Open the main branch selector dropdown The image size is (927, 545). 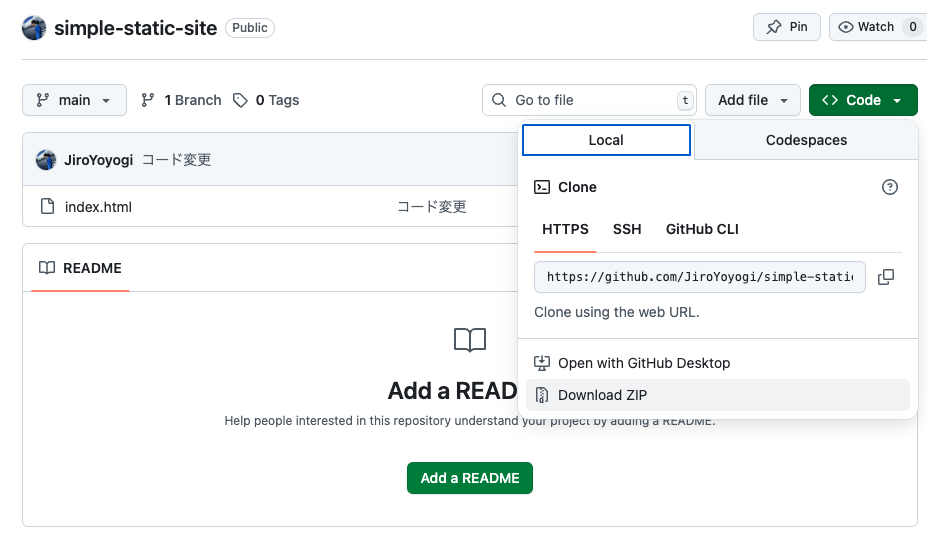coord(74,100)
